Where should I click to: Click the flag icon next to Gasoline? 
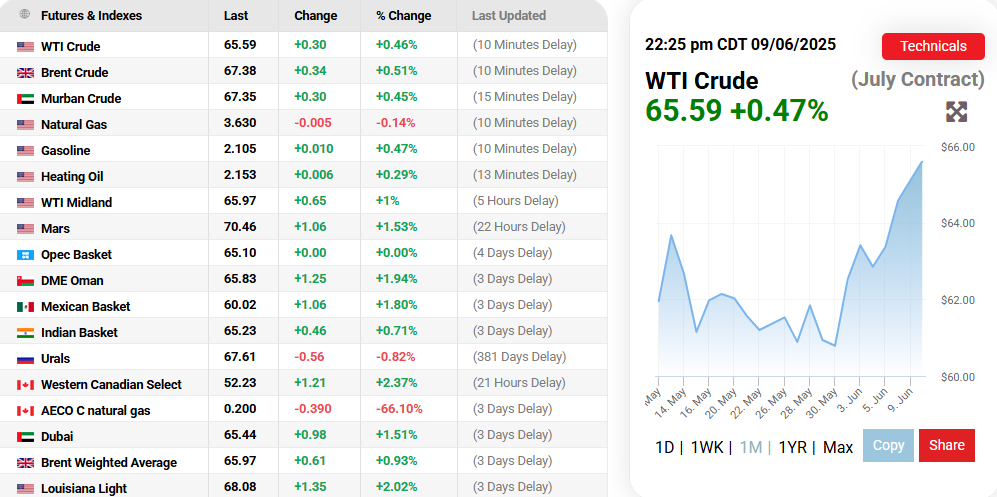coord(25,151)
